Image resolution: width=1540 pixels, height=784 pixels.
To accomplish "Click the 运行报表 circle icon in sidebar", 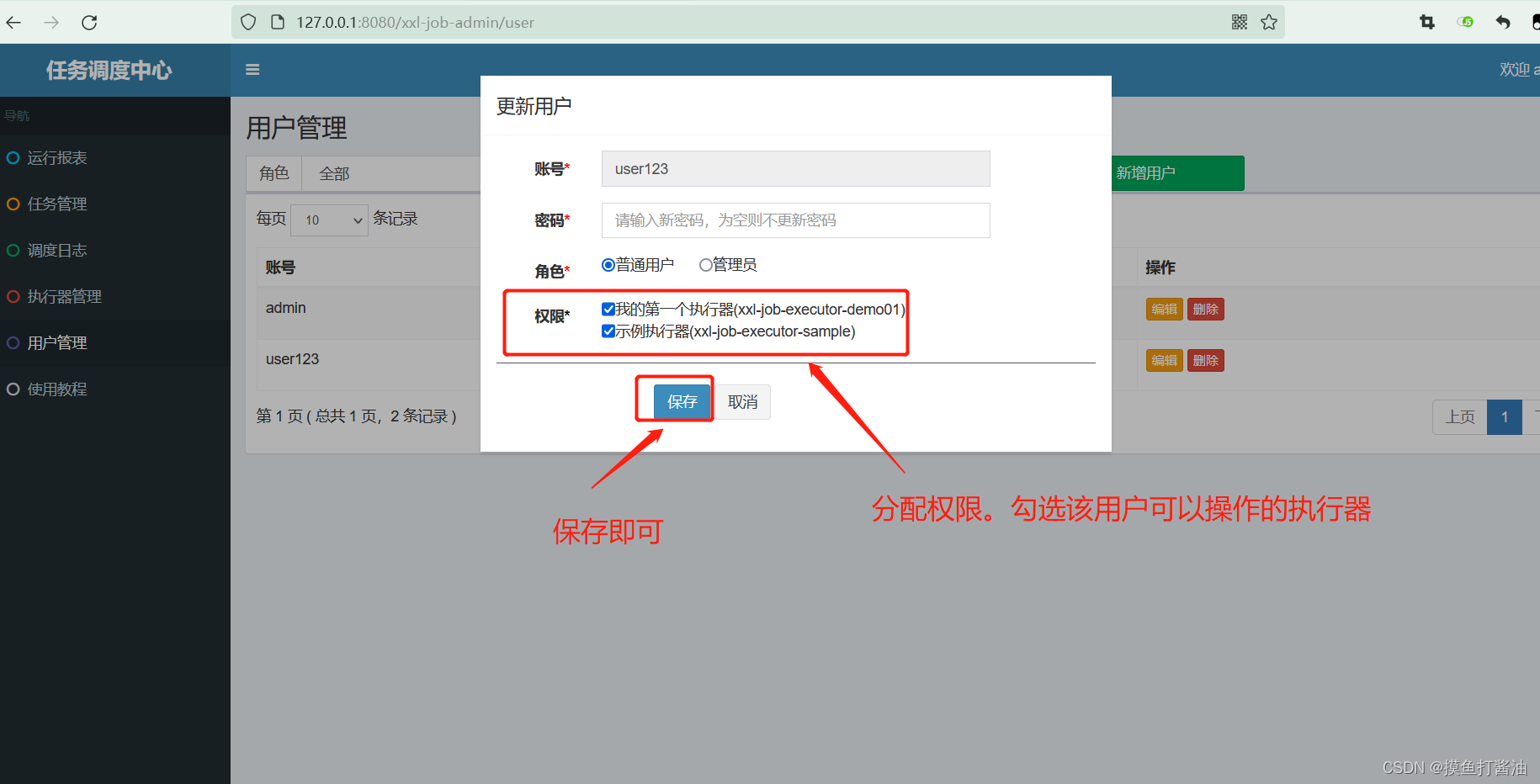I will [13, 157].
